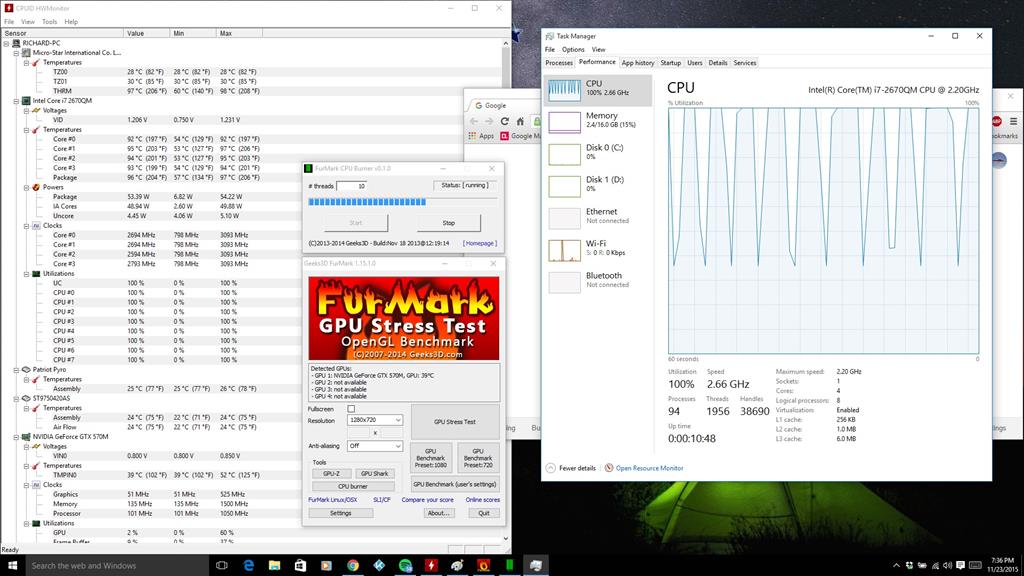Open the Windows Store taskbar icon
Screen dimensions: 1024x576
(x=300, y=566)
